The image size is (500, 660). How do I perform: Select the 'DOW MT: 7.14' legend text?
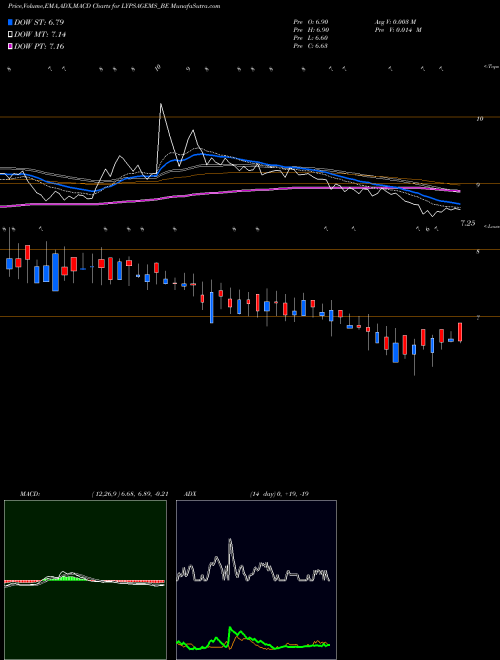40,35
